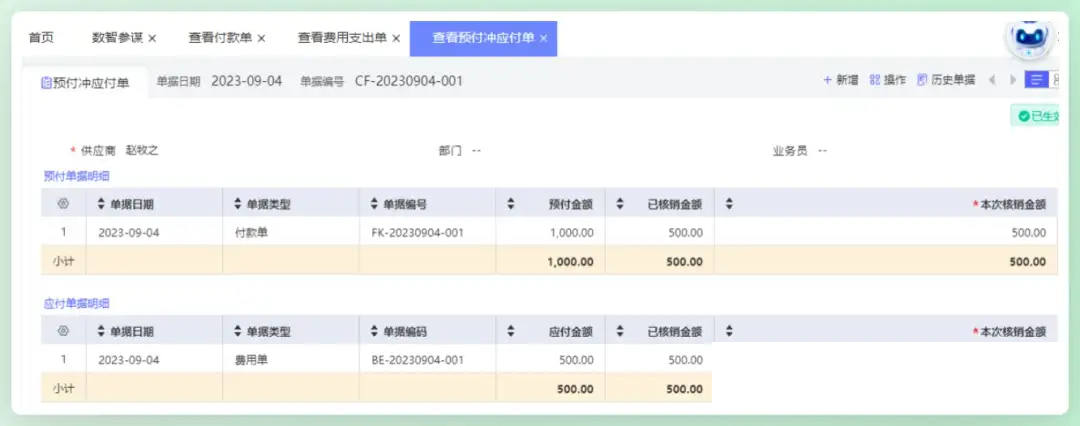Close the 查看预付冲应付单 tab

[x=544, y=39]
